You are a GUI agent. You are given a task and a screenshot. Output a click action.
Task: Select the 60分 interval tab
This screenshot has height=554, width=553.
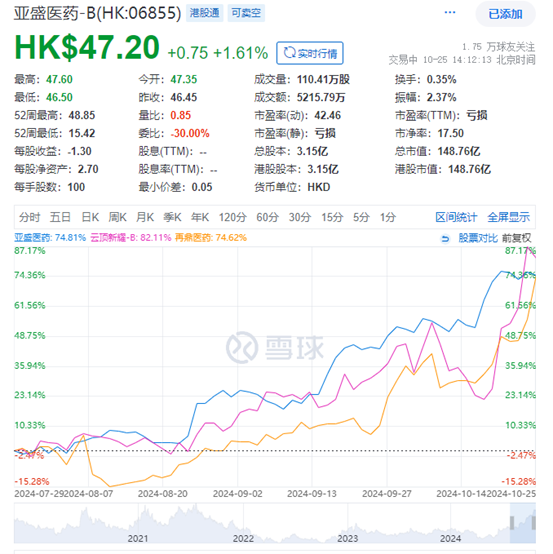267,217
